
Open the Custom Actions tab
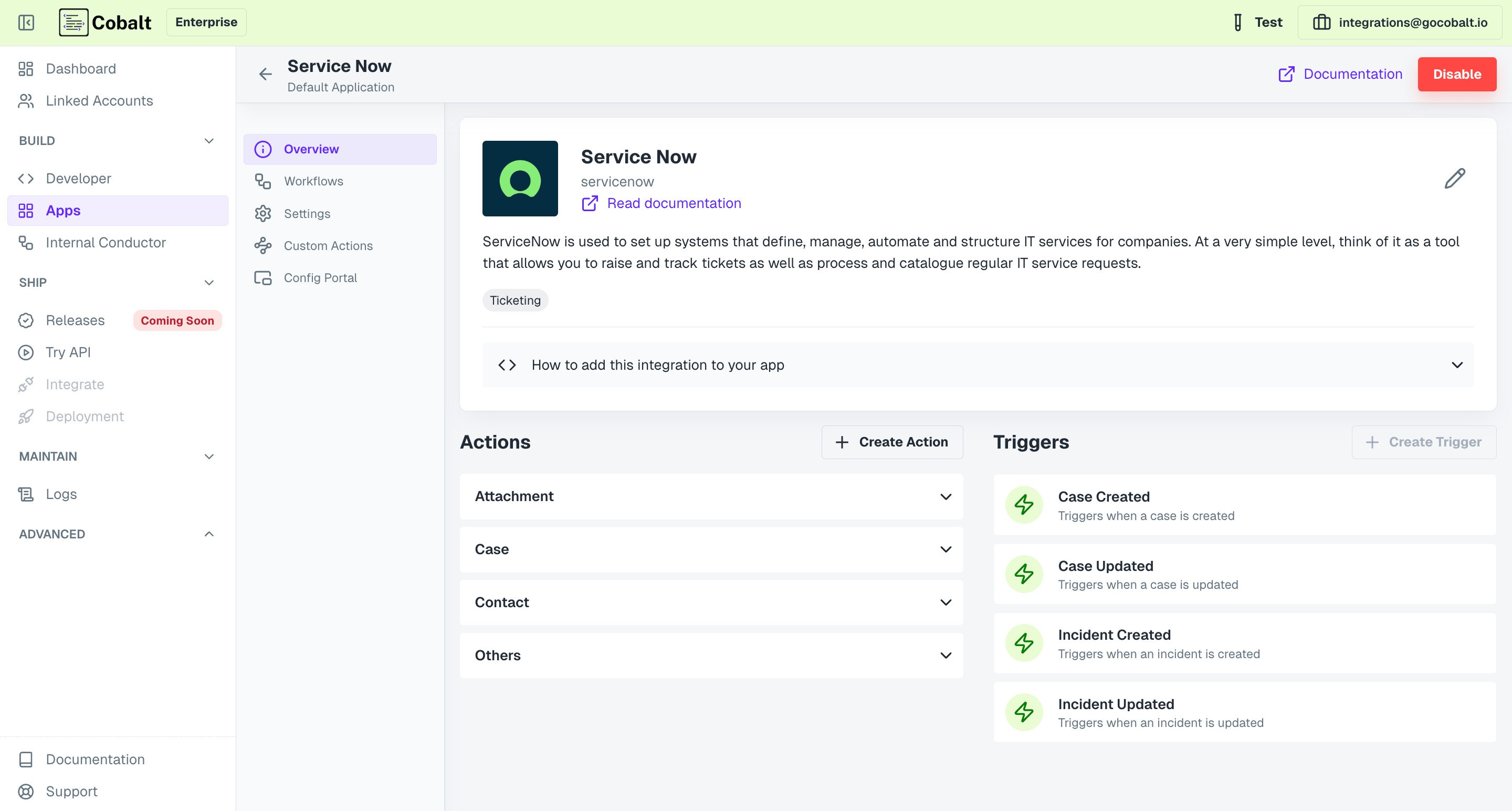340,245
